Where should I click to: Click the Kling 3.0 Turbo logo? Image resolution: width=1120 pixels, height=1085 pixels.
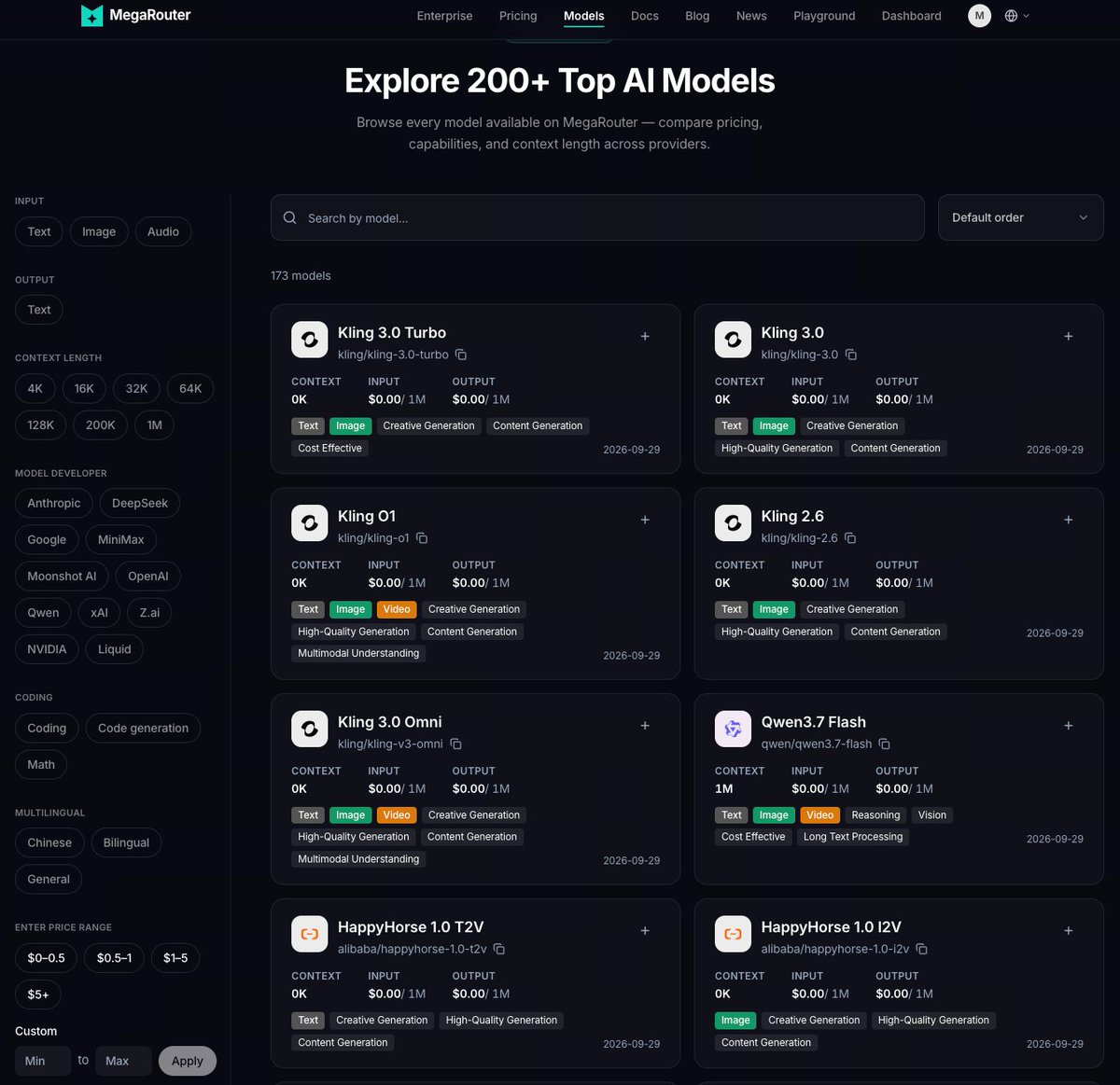(x=310, y=340)
